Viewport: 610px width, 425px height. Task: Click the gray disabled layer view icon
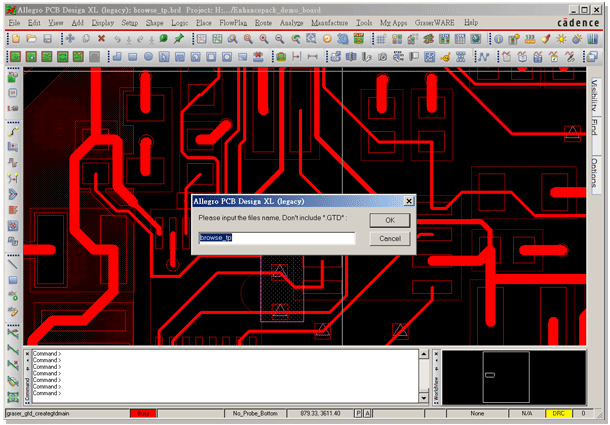pos(94,57)
